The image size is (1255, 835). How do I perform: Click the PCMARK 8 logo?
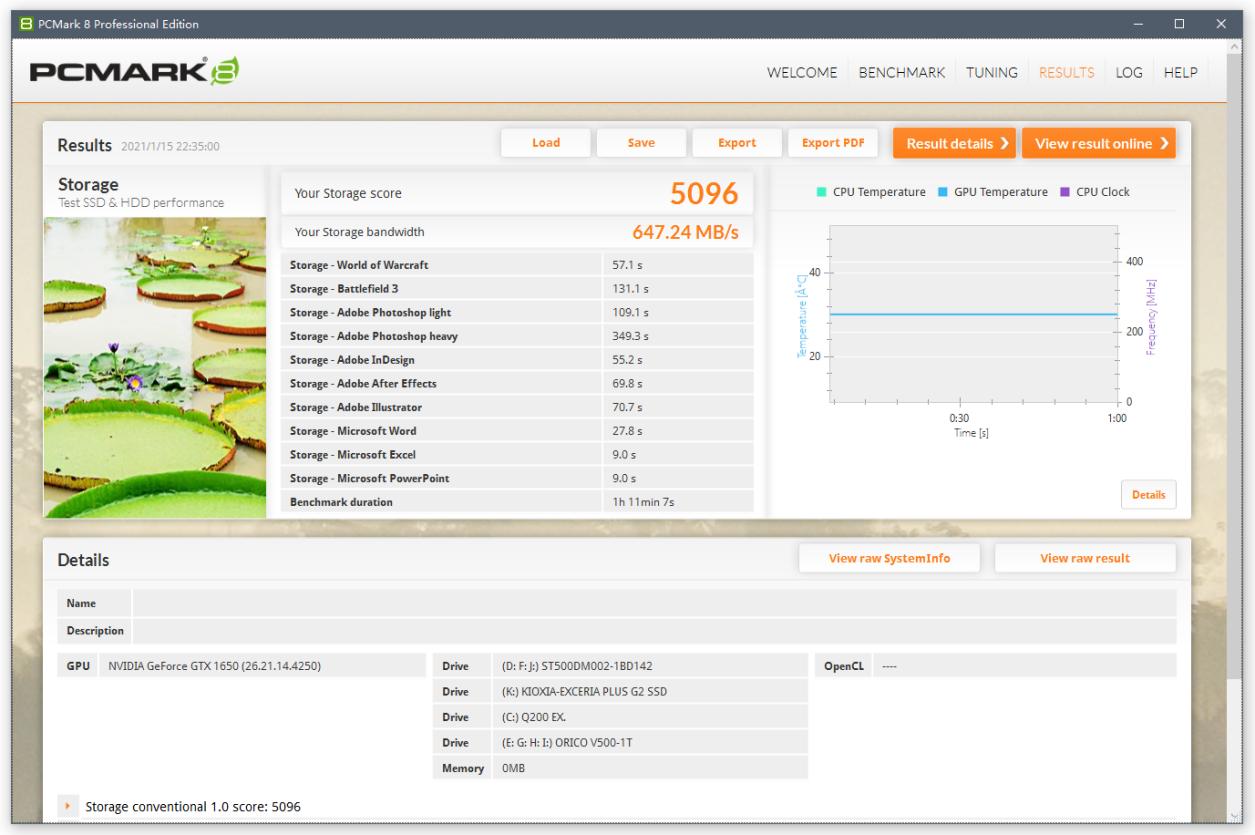point(132,72)
